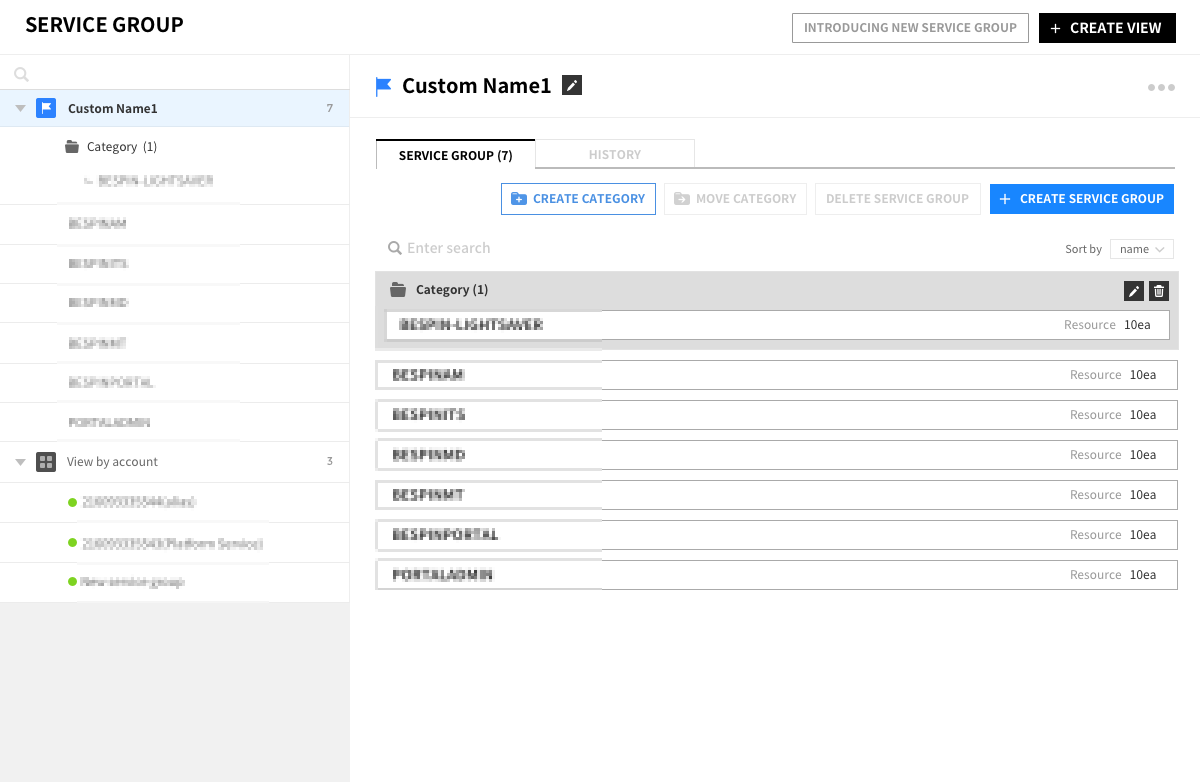
Task: Open the Sort by name dropdown
Action: pyautogui.click(x=1141, y=249)
